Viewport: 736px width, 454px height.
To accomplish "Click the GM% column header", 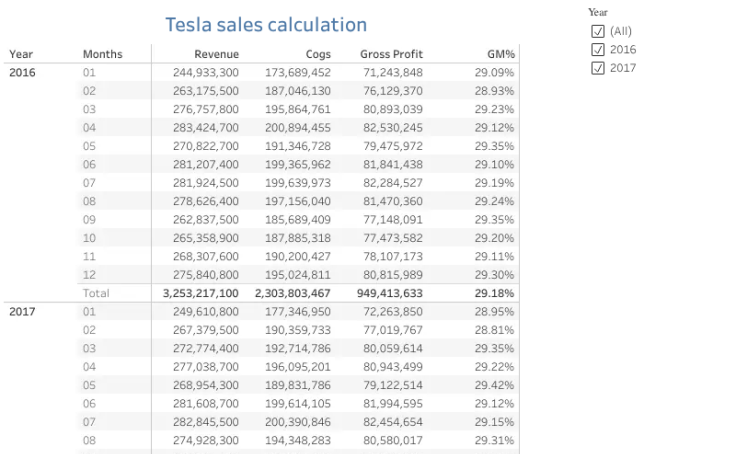I will (501, 54).
